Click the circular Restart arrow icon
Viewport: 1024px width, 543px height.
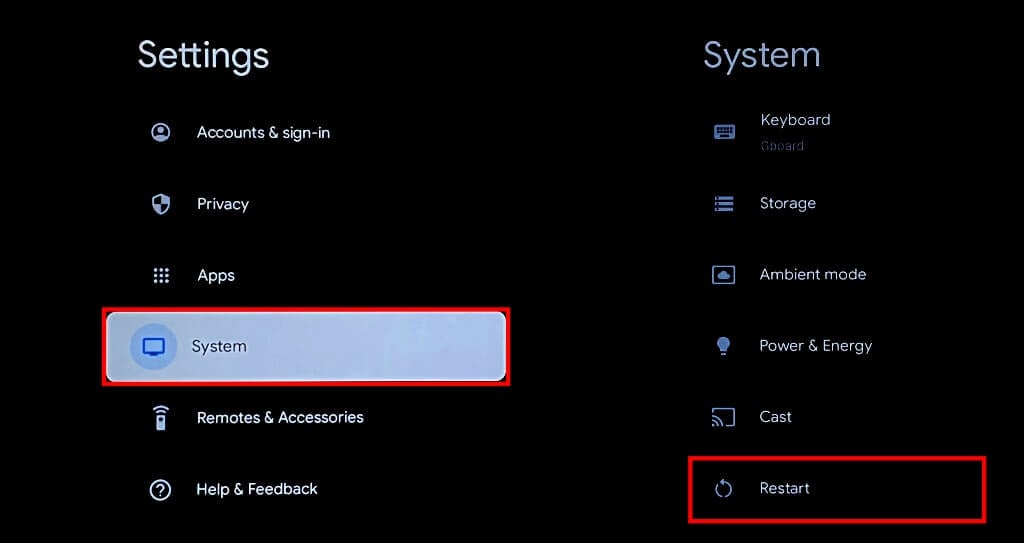[x=724, y=488]
